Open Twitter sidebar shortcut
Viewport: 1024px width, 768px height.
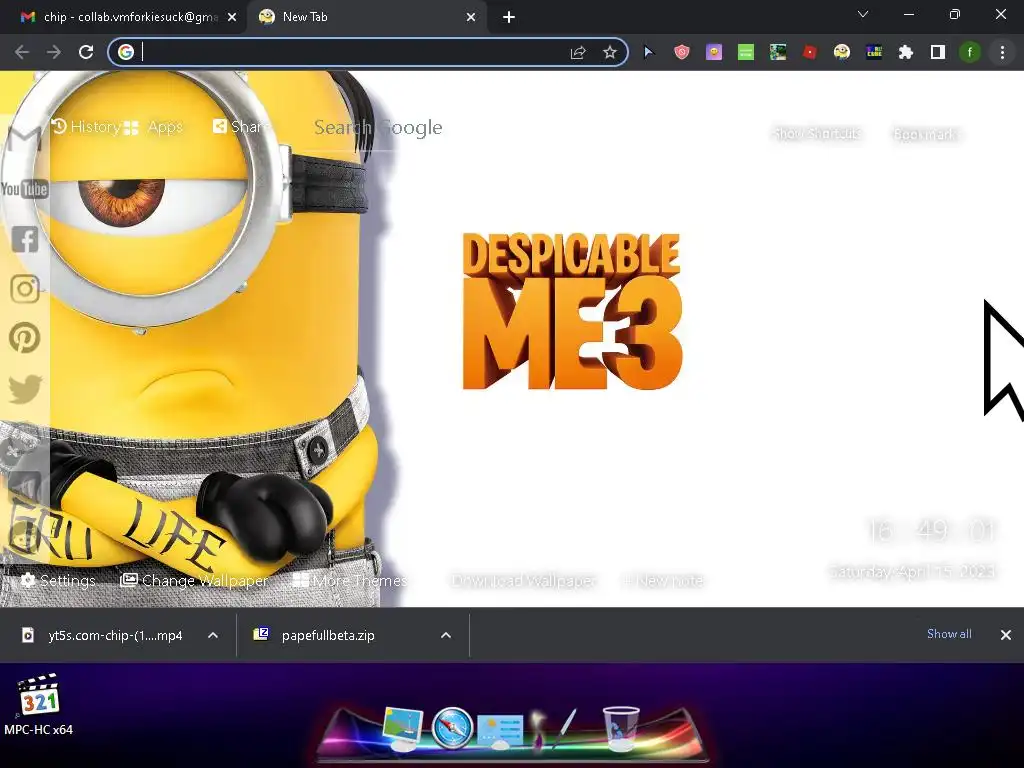(25, 389)
